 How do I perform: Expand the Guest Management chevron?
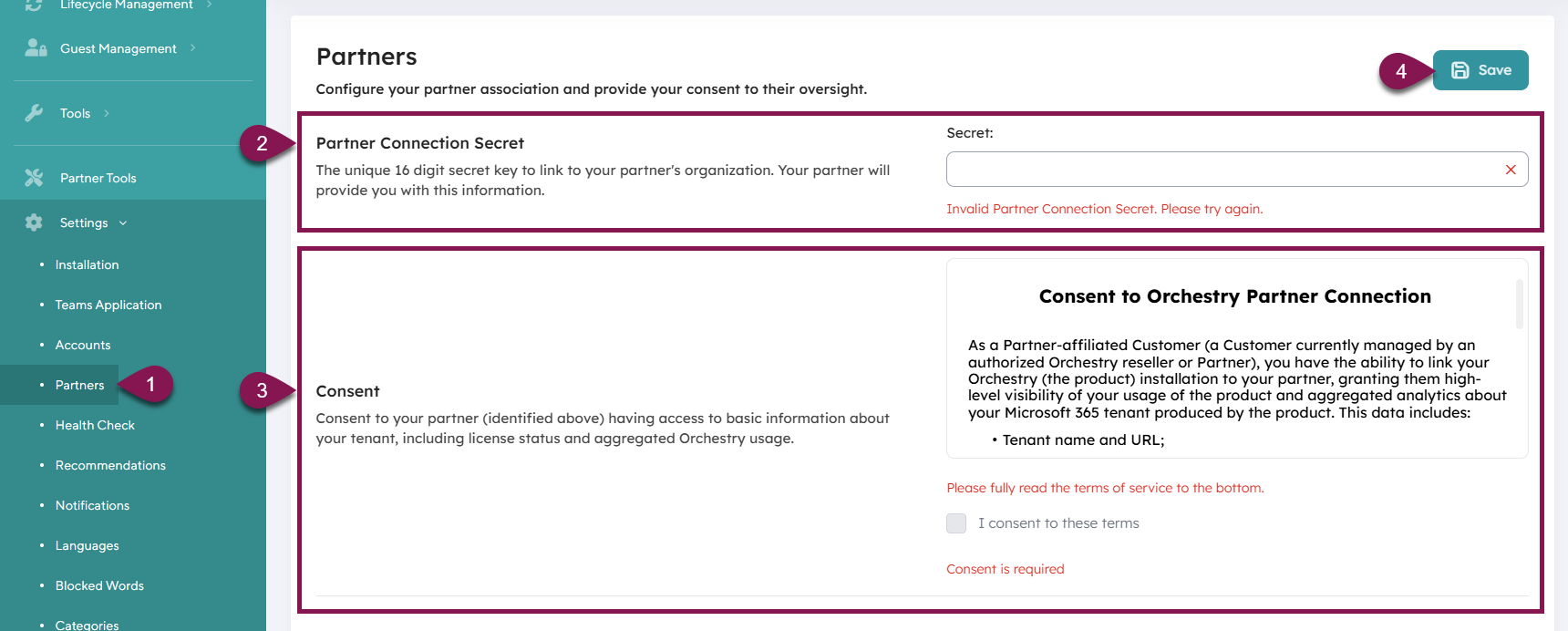point(193,48)
